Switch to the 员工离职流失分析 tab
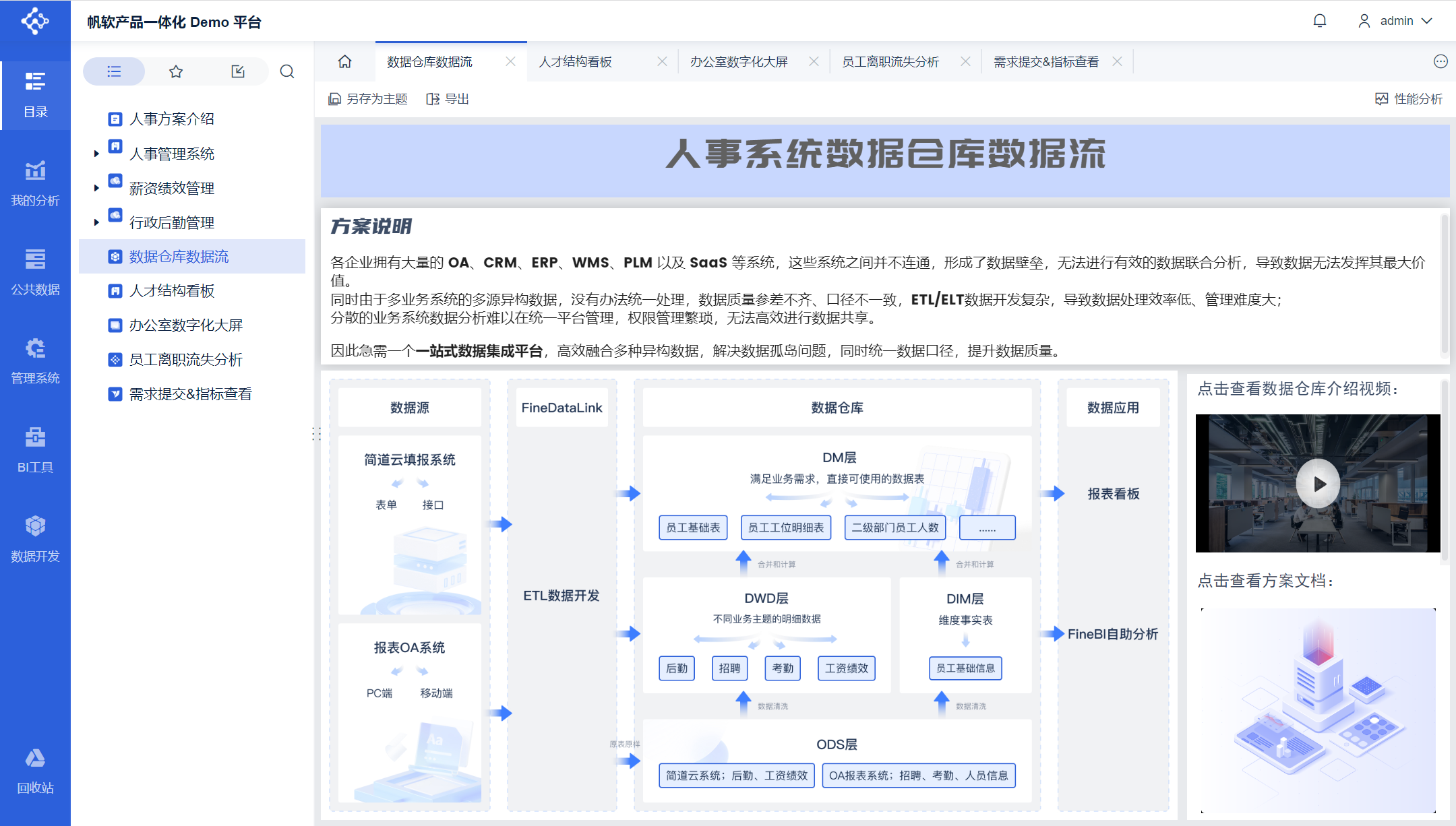Image resolution: width=1456 pixels, height=826 pixels. [x=890, y=61]
